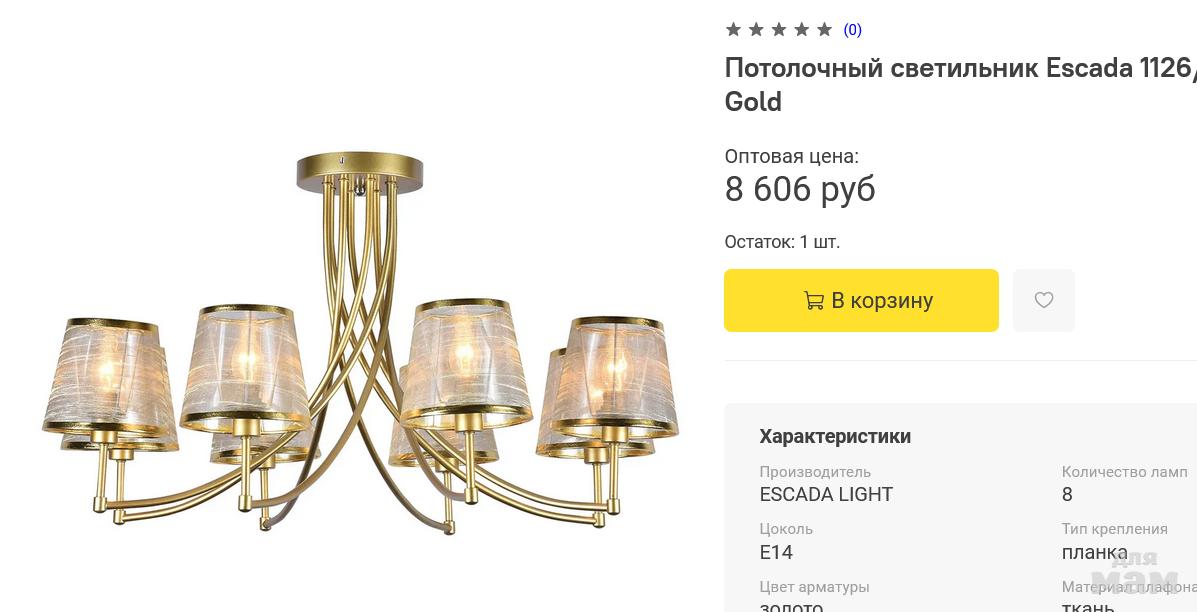This screenshot has height=612, width=1197.
Task: Select the Количество ламп label
Action: click(x=1124, y=472)
